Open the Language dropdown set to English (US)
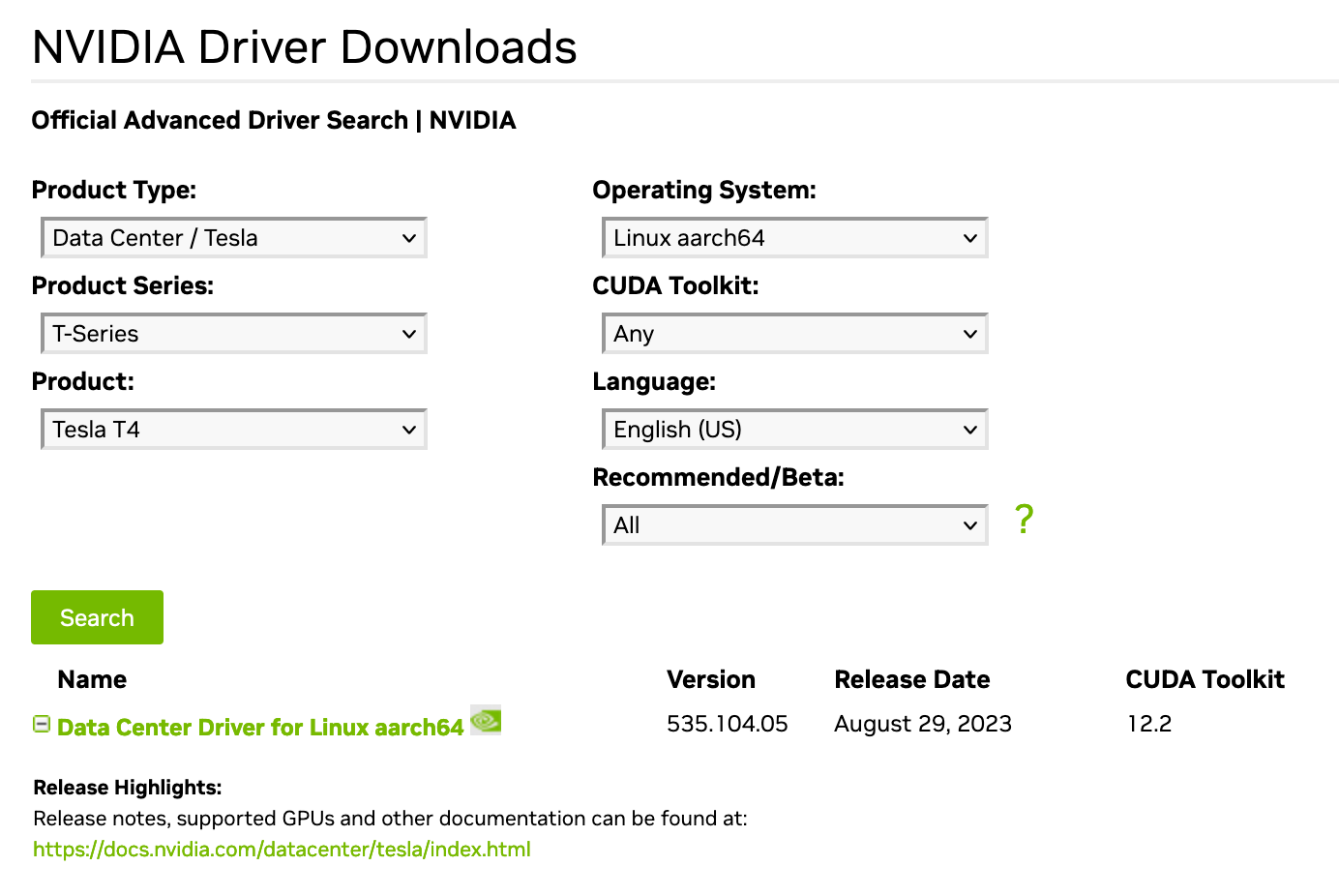Screen dimensions: 1339x896 coord(794,430)
